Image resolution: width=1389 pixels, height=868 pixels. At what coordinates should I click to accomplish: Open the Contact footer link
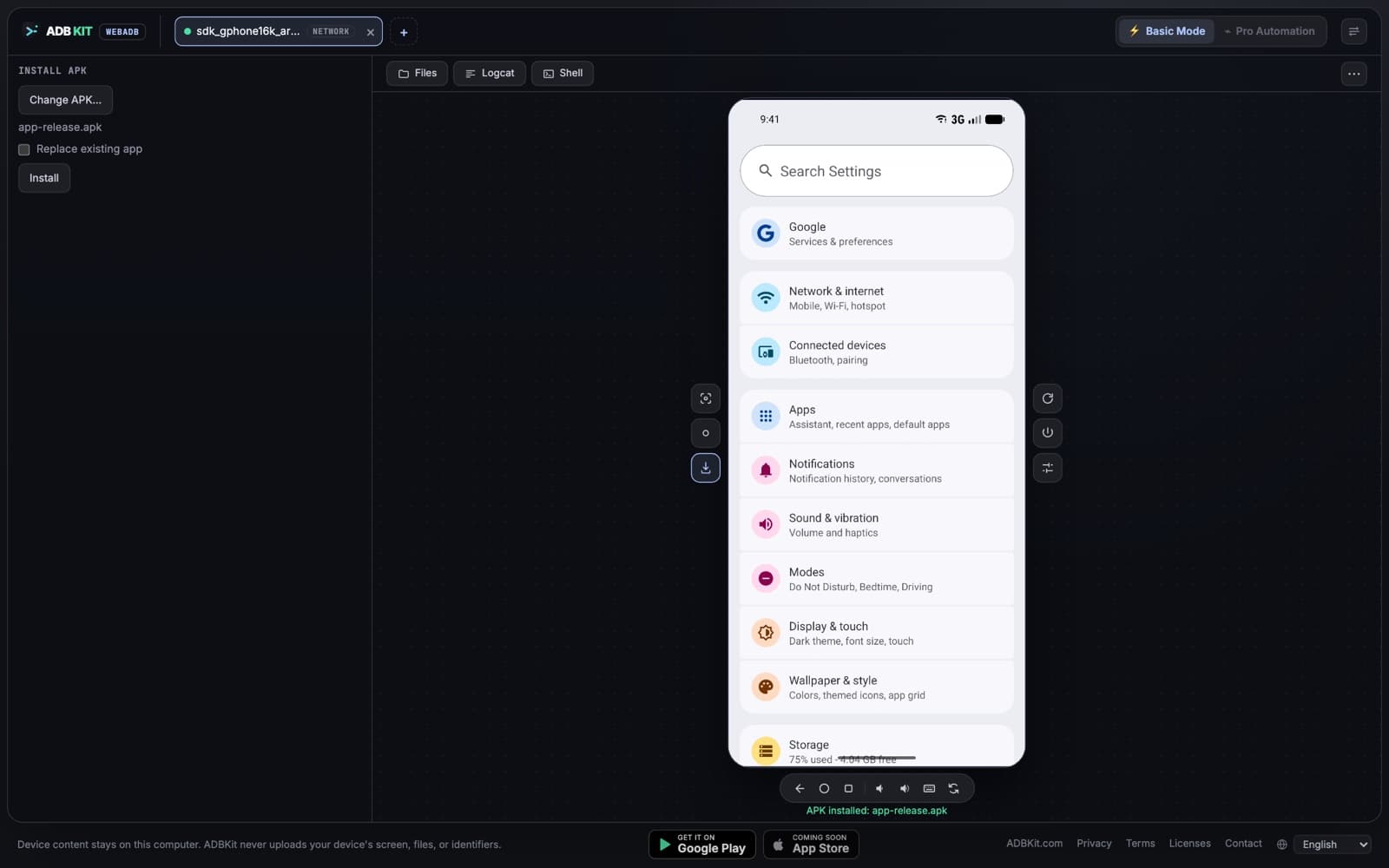point(1243,844)
